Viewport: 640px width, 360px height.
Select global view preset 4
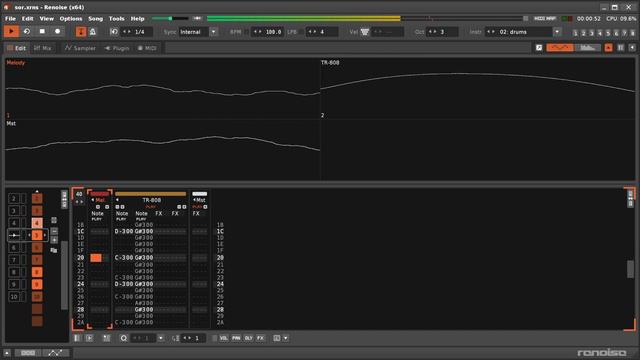point(600,33)
